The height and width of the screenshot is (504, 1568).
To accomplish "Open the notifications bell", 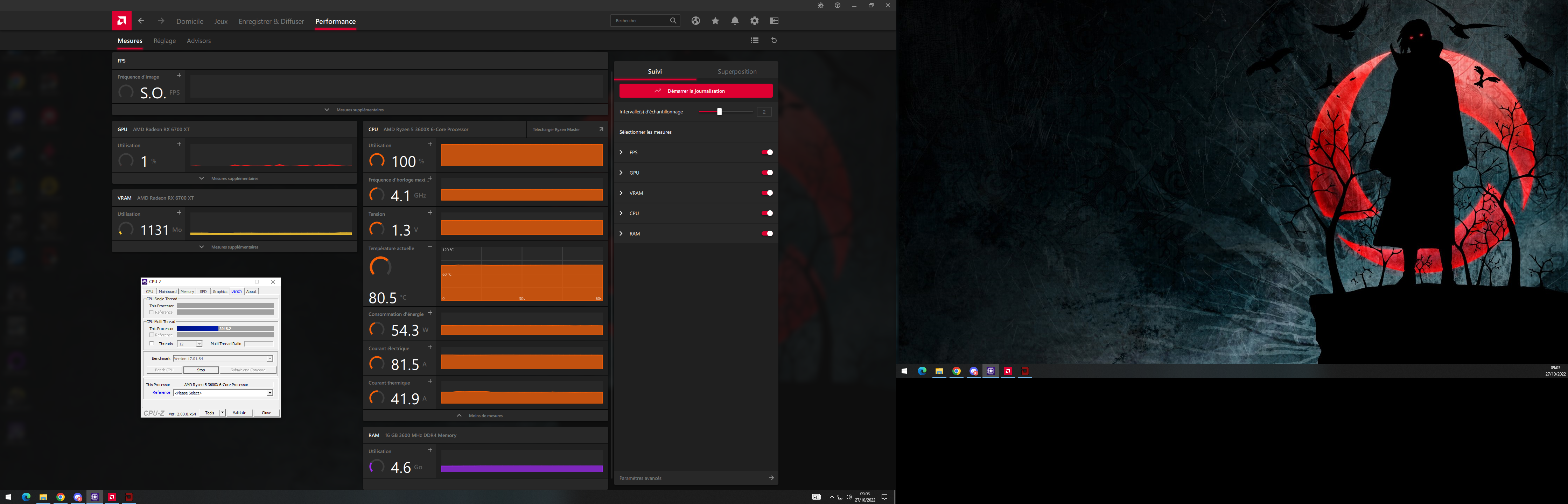I will (735, 21).
